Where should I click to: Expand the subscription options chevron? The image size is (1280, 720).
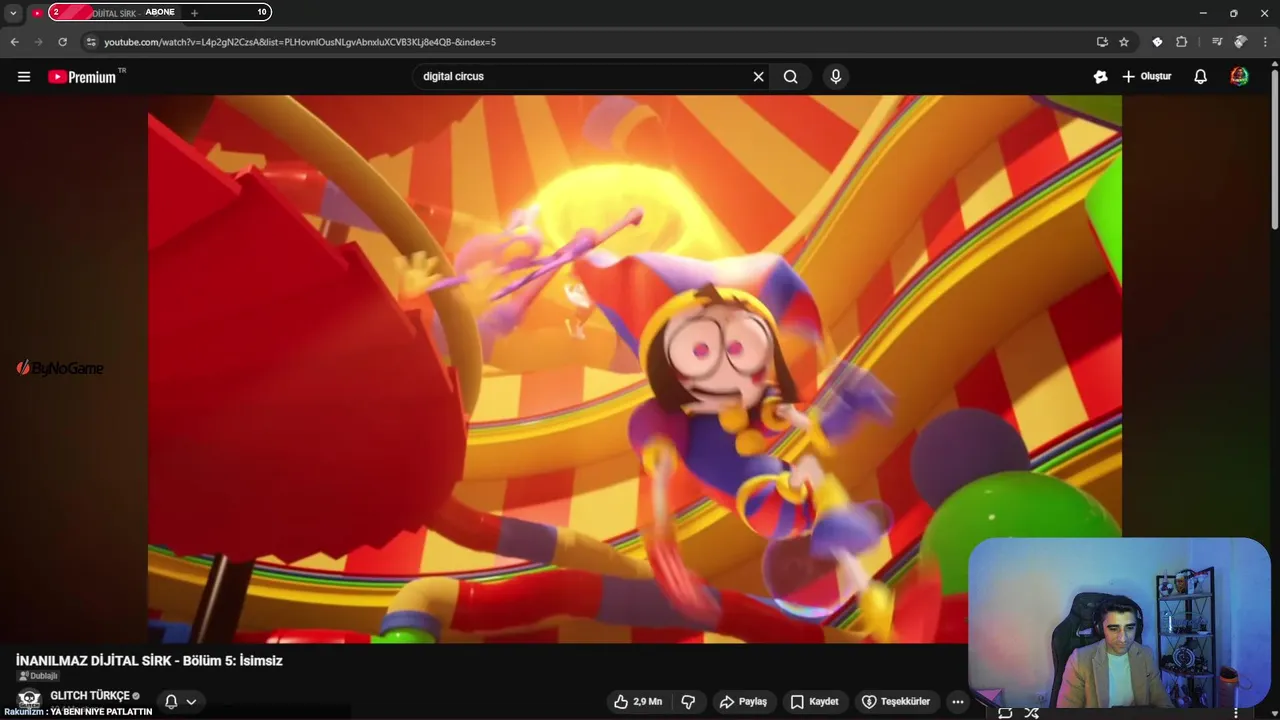pyautogui.click(x=191, y=702)
